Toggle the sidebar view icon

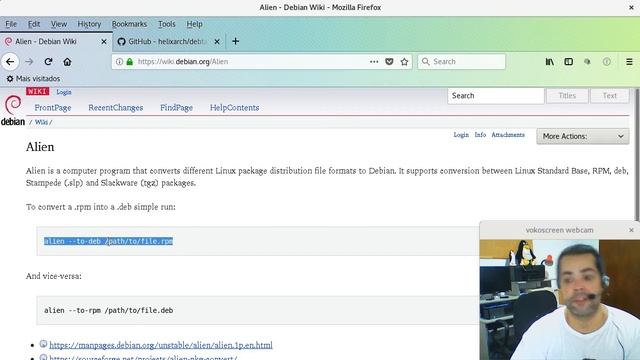coord(569,62)
